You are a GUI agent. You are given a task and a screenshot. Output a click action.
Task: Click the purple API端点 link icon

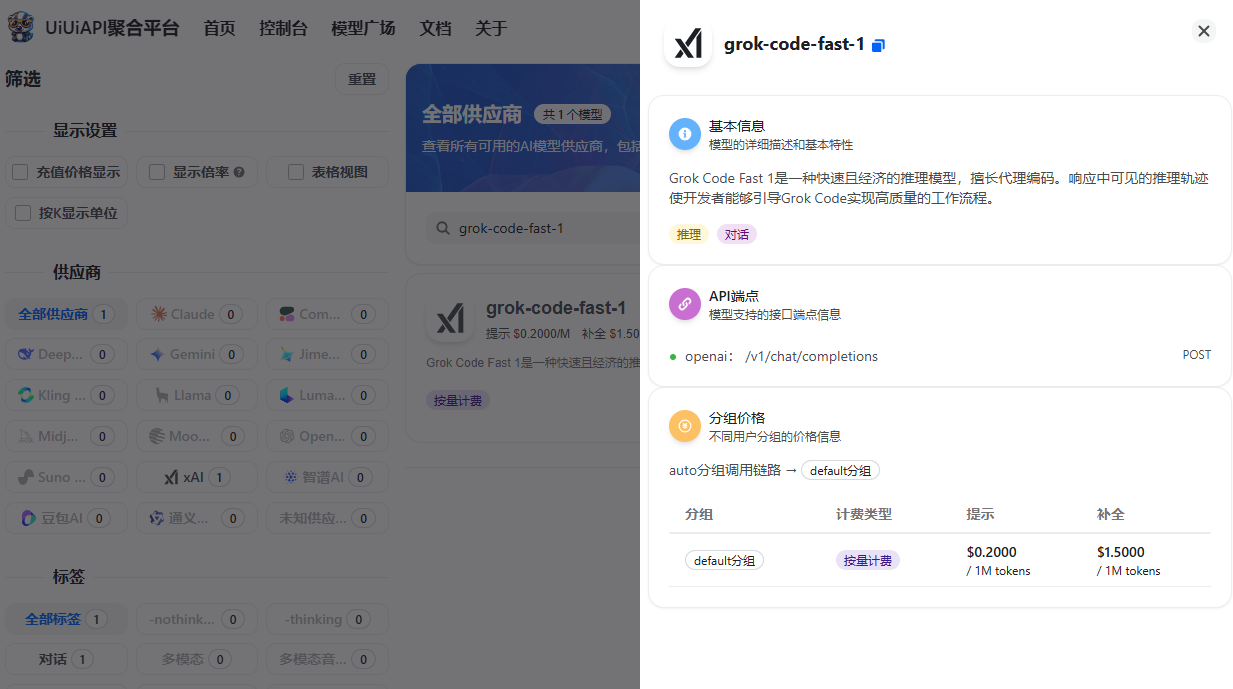pyautogui.click(x=684, y=304)
